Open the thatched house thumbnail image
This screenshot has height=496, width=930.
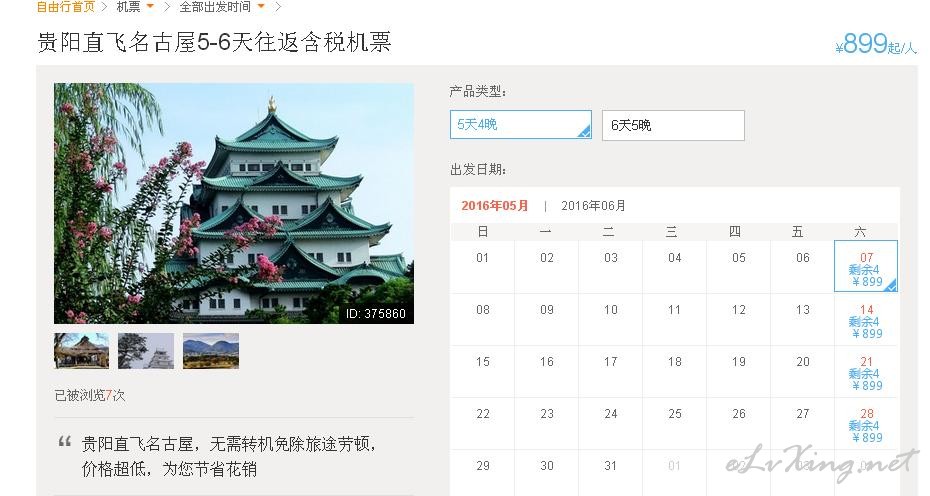81,351
